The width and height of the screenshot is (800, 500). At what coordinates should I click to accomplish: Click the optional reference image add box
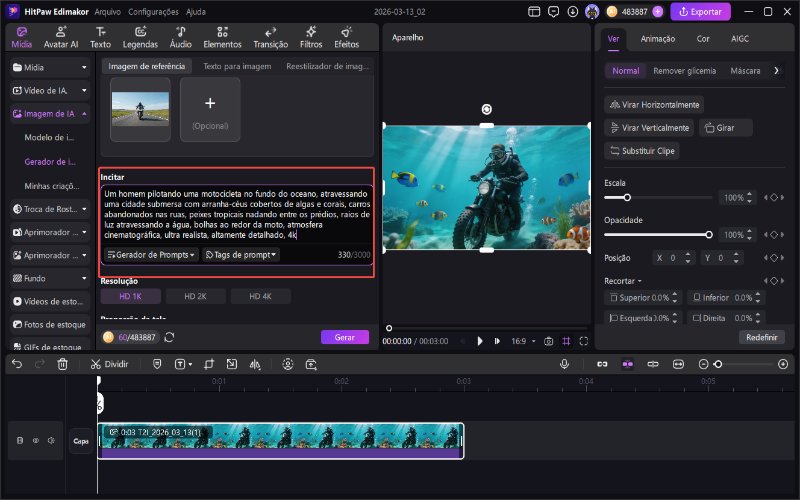coord(210,108)
